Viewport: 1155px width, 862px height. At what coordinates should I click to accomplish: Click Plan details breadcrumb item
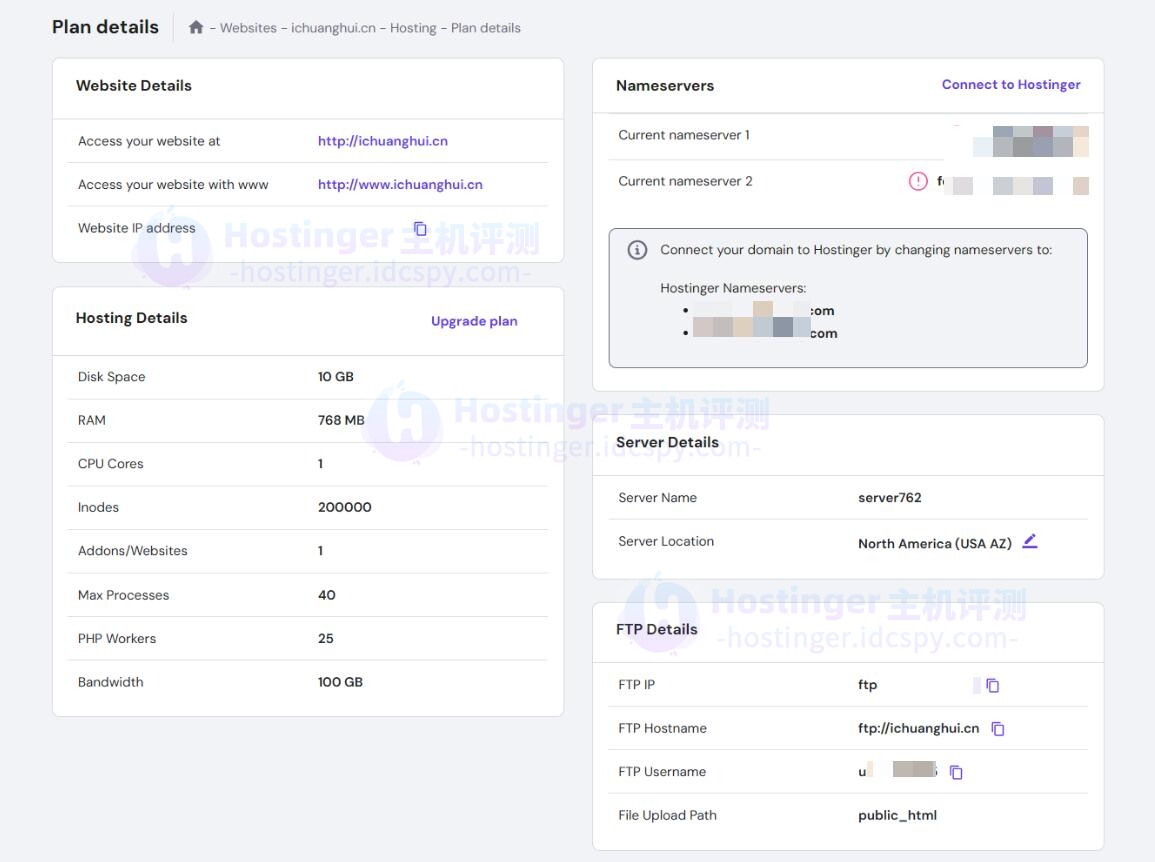486,28
